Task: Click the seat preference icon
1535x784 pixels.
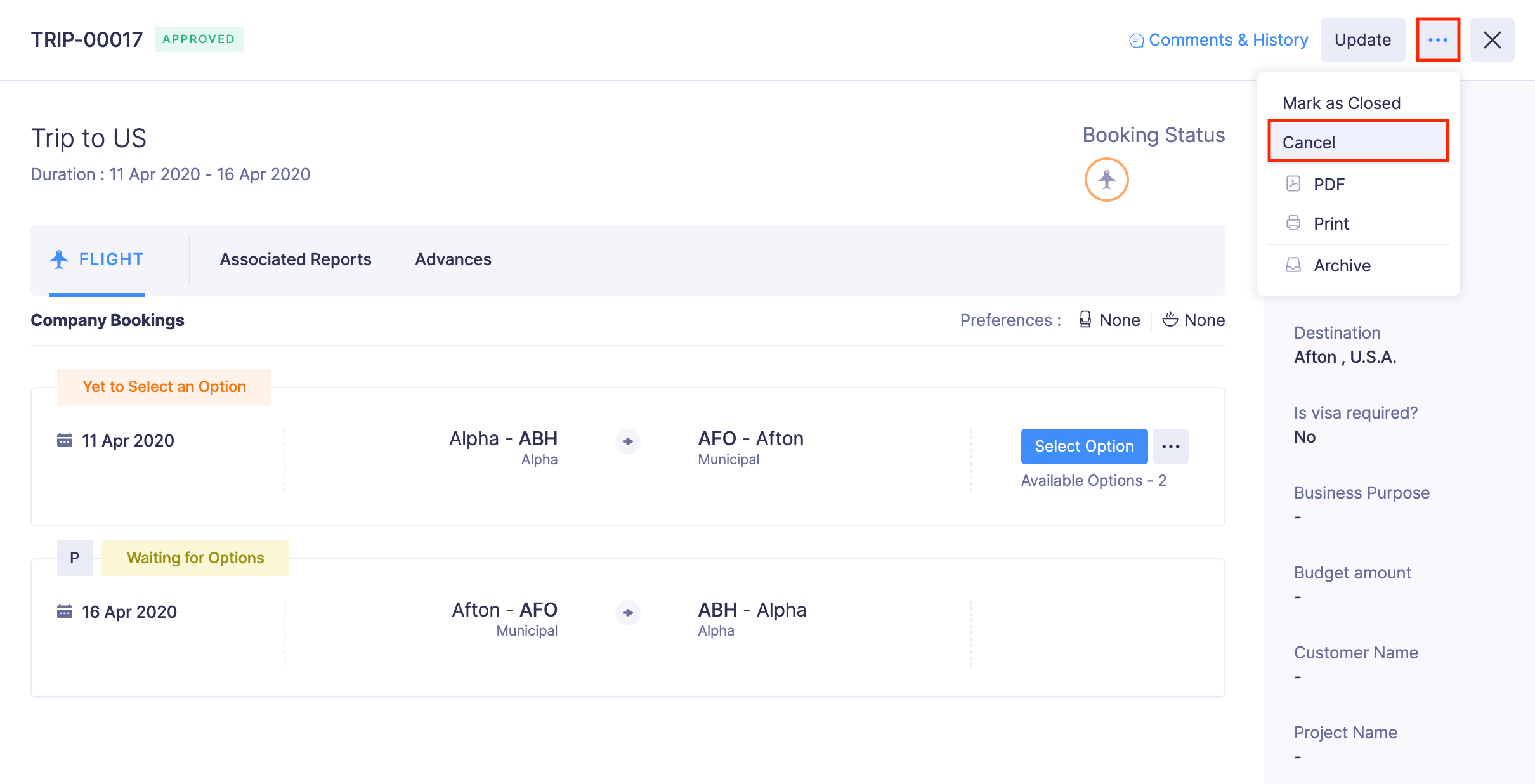Action: (x=1085, y=320)
